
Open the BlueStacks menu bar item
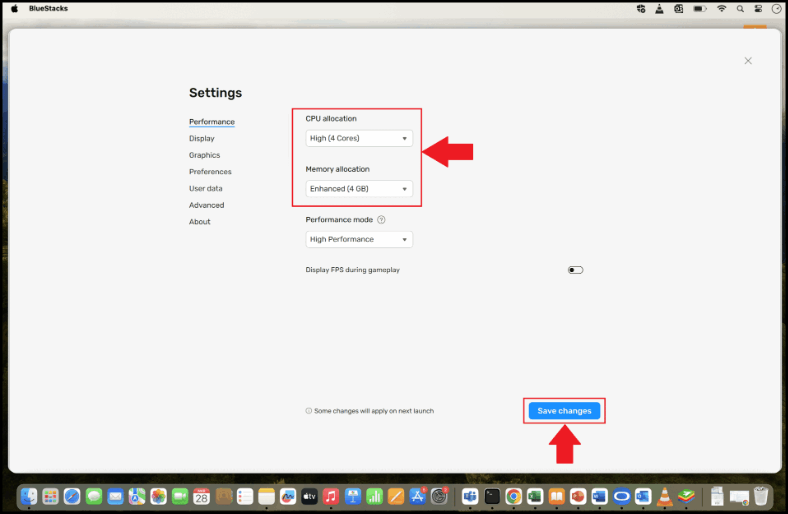pyautogui.click(x=48, y=9)
